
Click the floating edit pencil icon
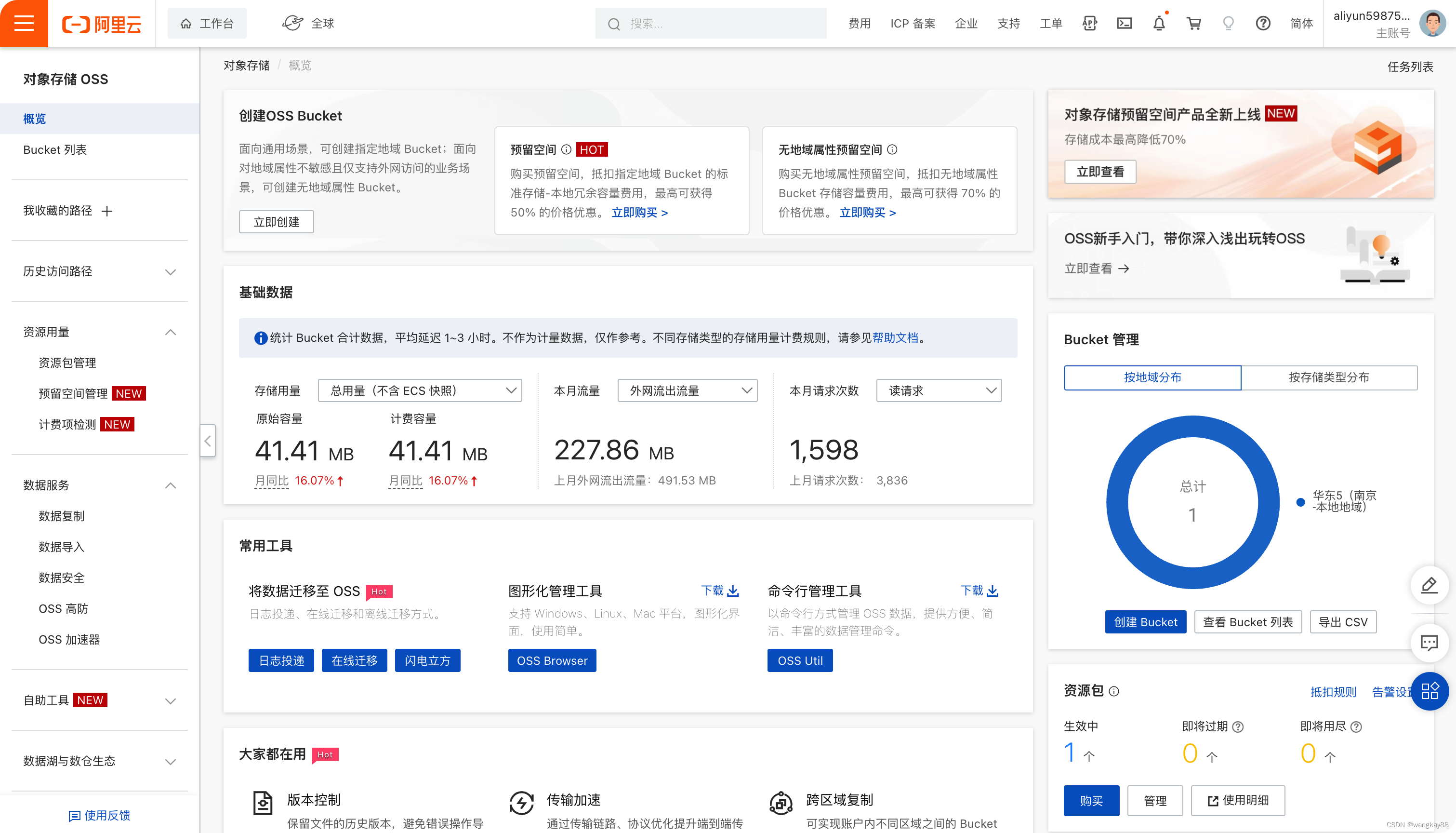pyautogui.click(x=1429, y=585)
